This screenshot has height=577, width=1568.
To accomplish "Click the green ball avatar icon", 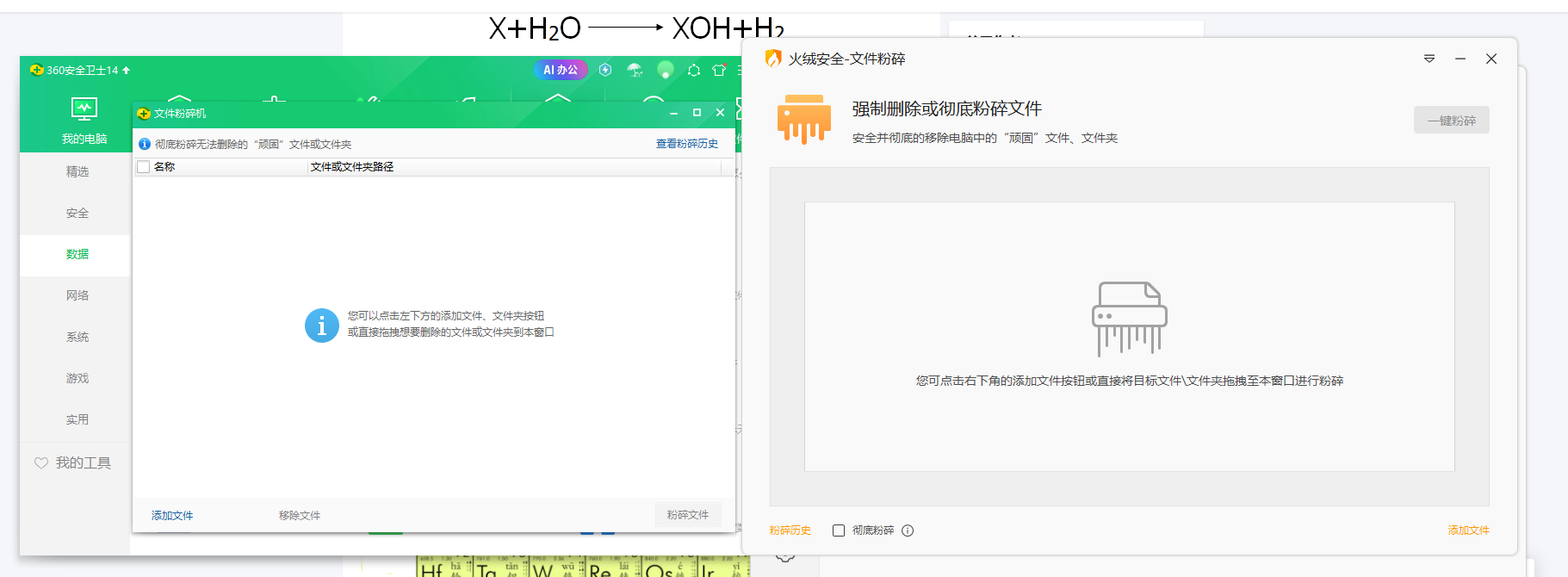I will [x=665, y=70].
